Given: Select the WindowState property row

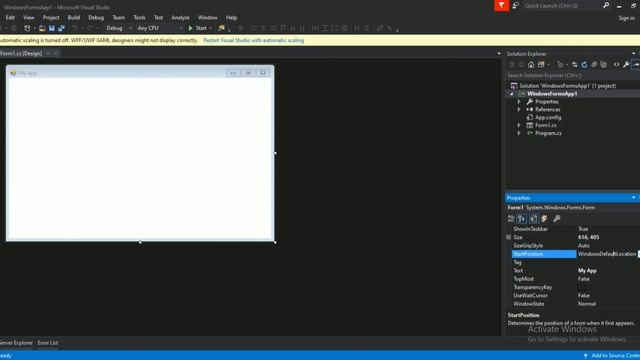Looking at the screenshot, I should click(x=576, y=304).
